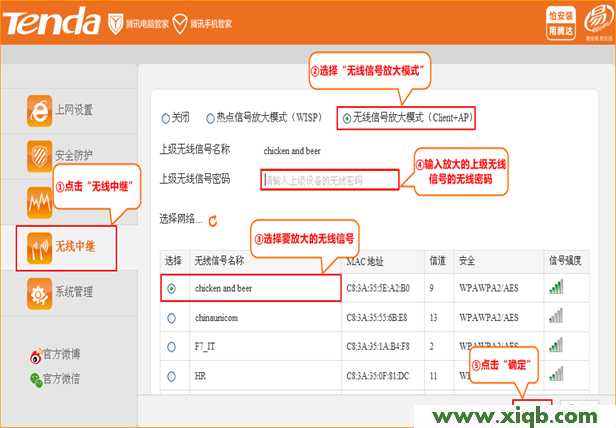Click the MAC地址 column header
The height and width of the screenshot is (428, 616).
click(365, 261)
